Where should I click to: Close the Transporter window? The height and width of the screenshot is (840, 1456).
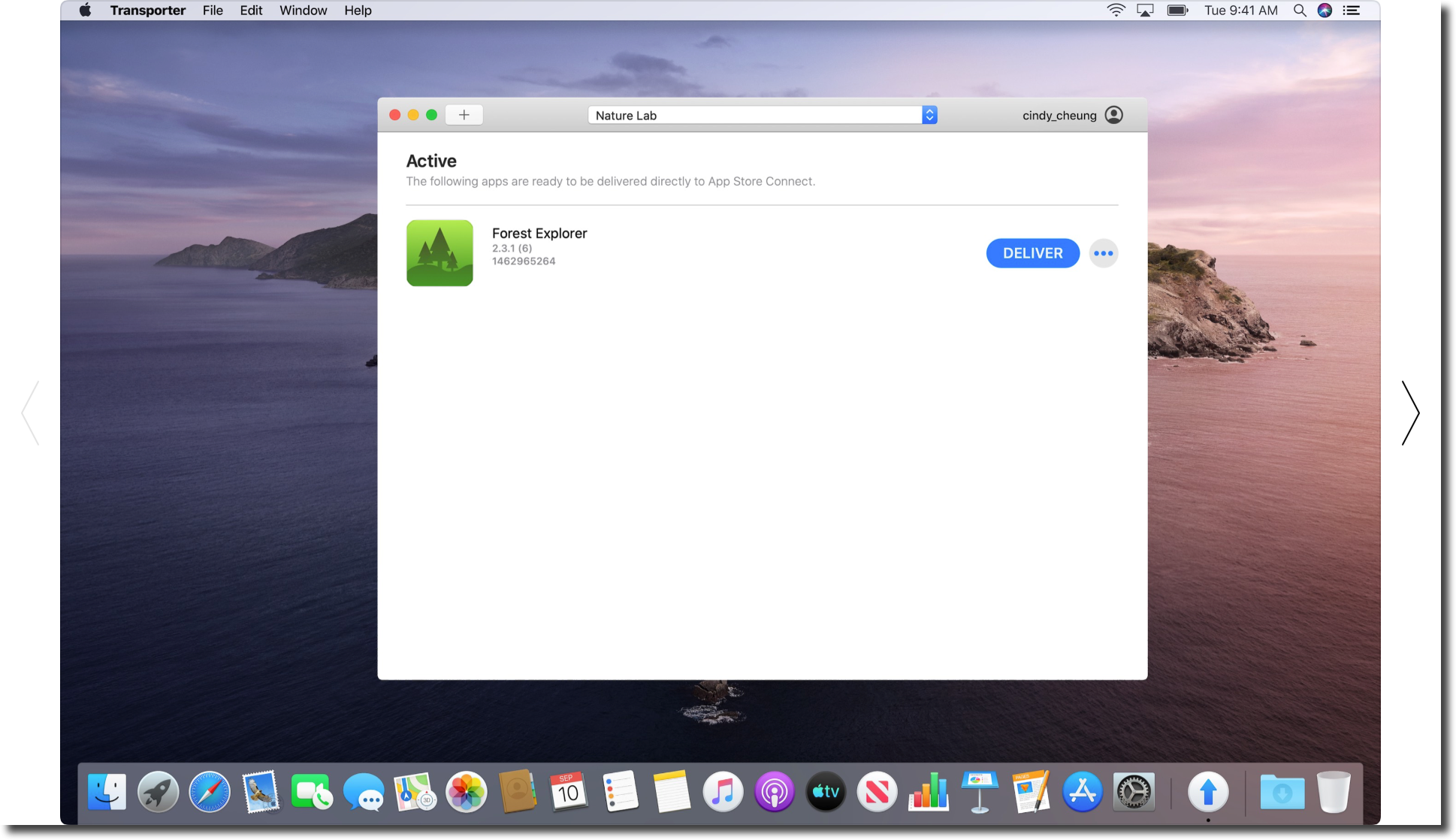click(394, 115)
